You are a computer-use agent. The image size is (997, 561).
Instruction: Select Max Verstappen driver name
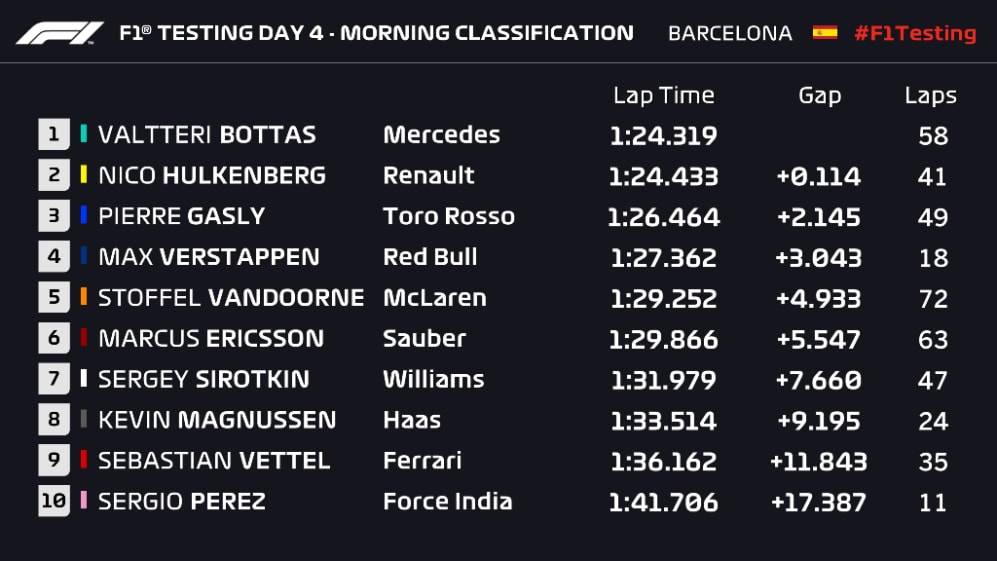point(209,257)
